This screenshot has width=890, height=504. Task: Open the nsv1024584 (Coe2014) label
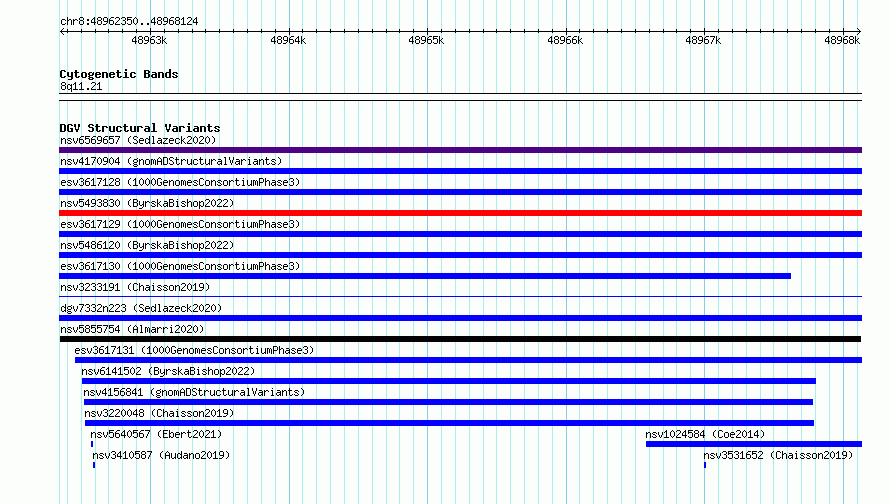pos(705,434)
